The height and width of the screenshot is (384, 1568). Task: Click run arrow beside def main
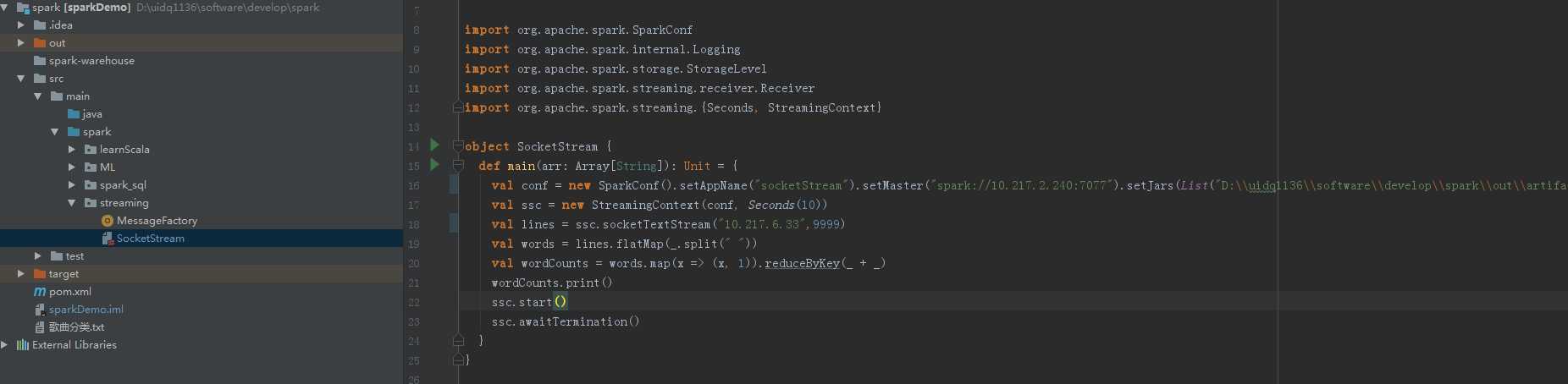[x=435, y=165]
